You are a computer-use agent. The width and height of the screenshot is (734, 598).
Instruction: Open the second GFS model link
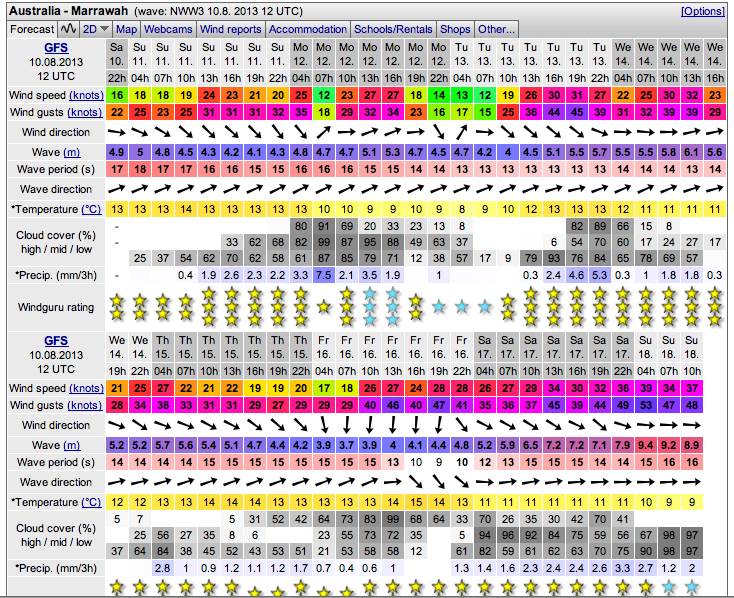[x=55, y=341]
